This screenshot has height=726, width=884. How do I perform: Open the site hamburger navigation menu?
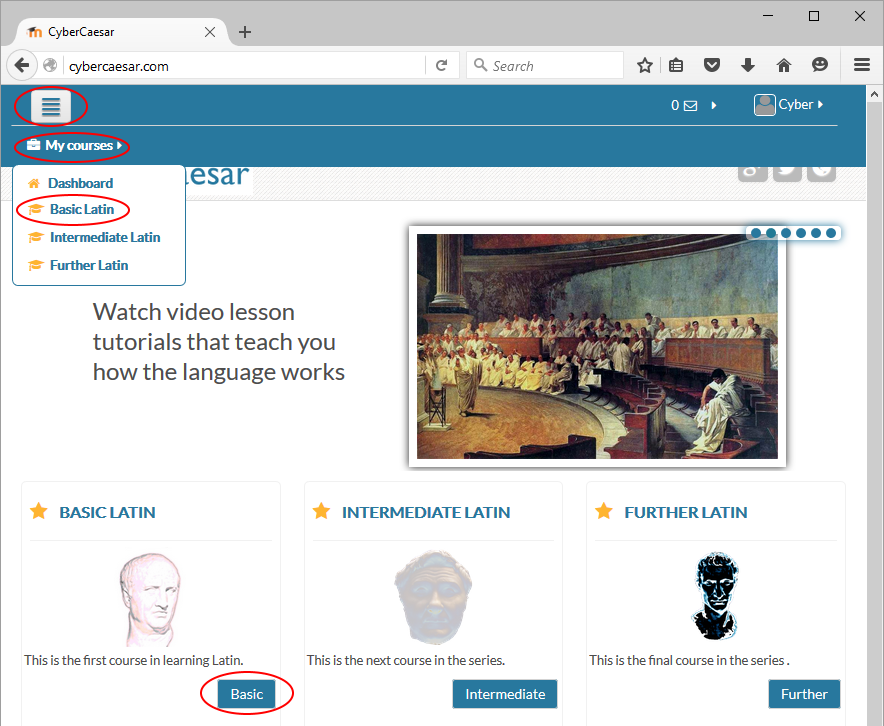(51, 106)
